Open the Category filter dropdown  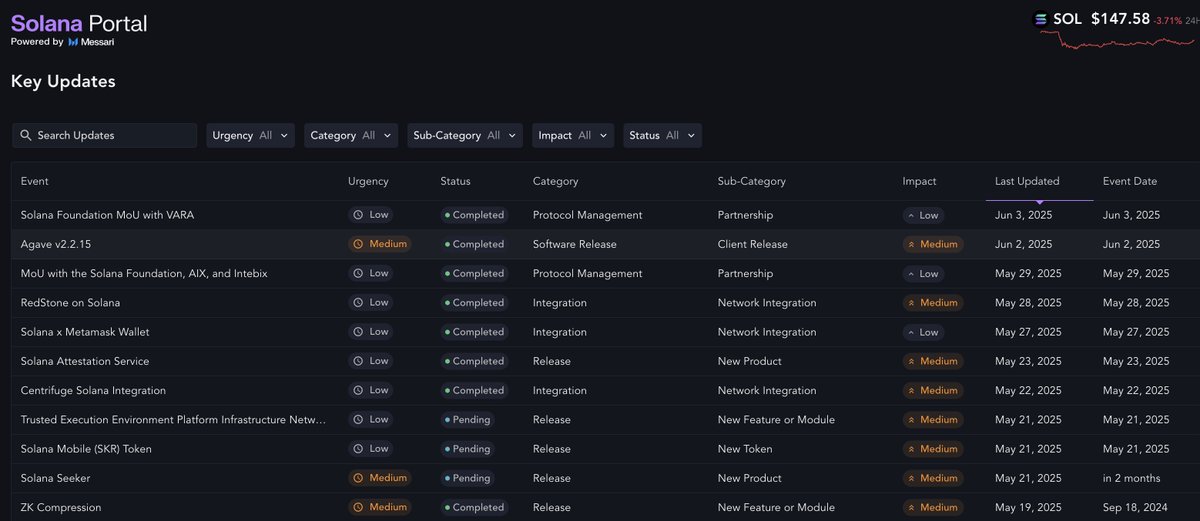pos(351,135)
